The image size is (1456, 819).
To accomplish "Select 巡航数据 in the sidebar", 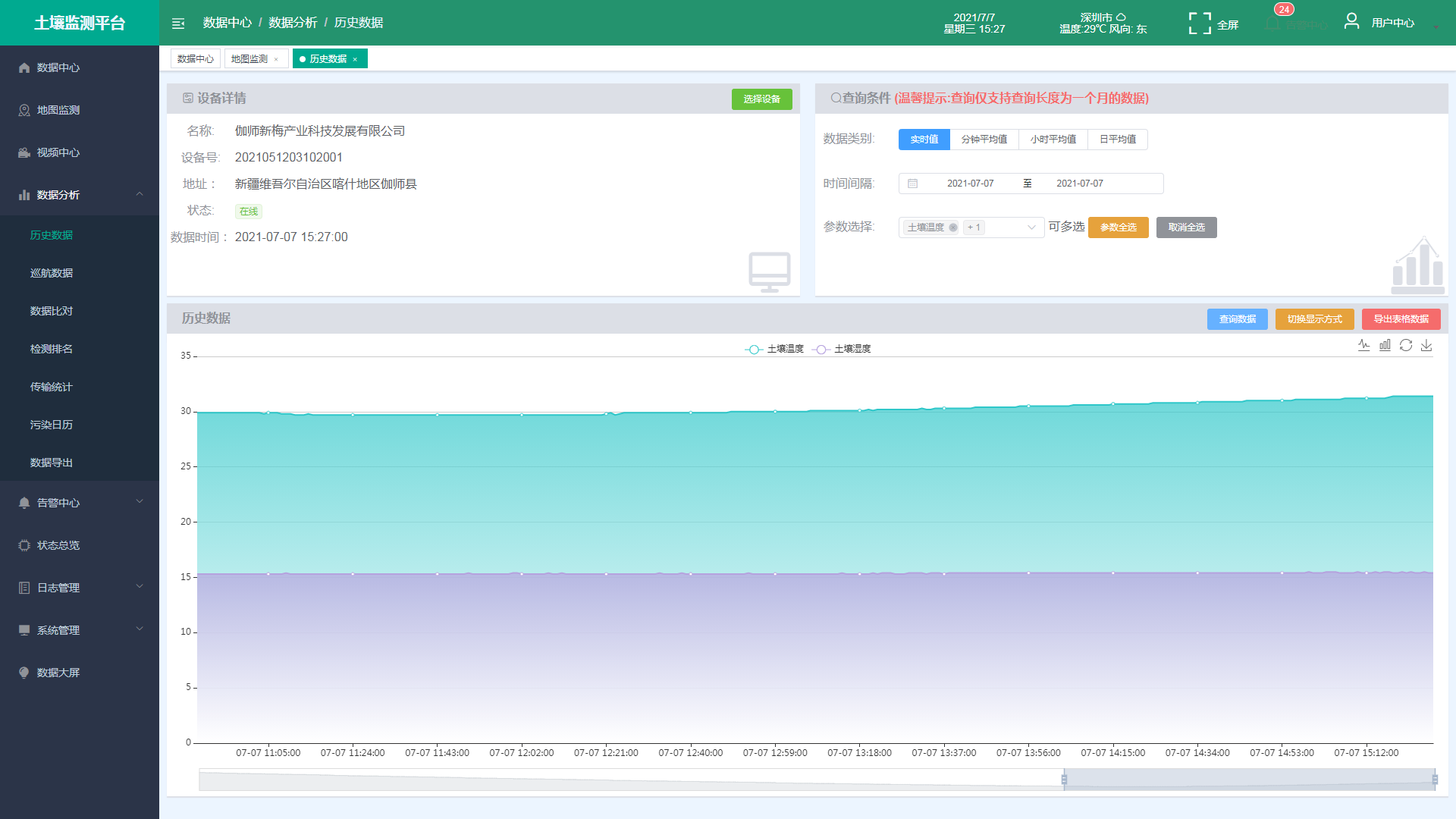I will 80,273.
